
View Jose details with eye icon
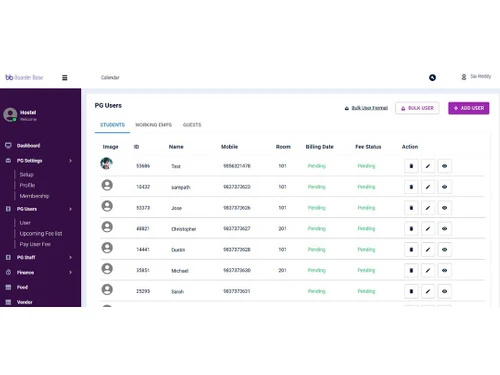tap(444, 208)
